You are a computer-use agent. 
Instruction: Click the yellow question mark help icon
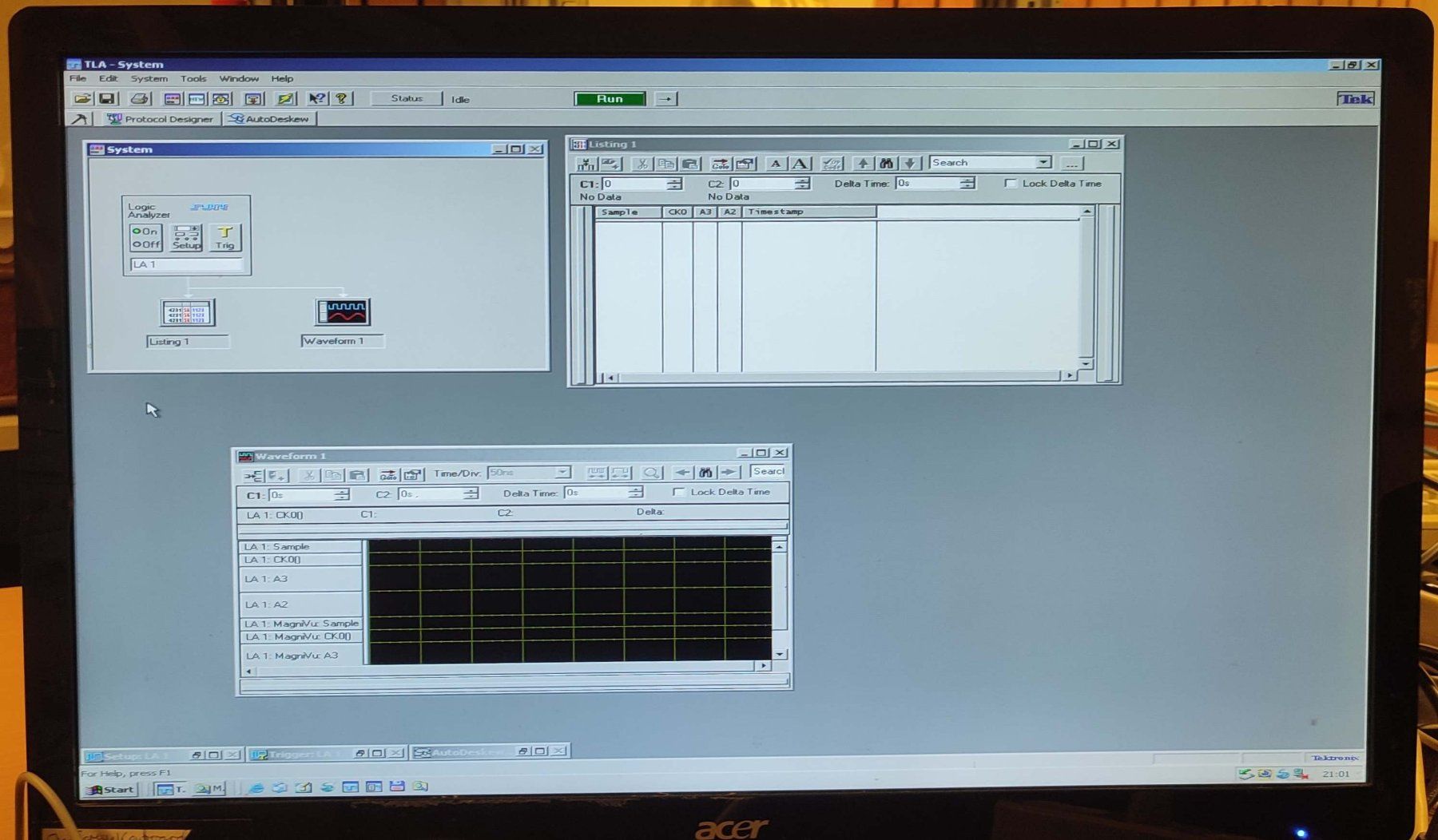342,98
